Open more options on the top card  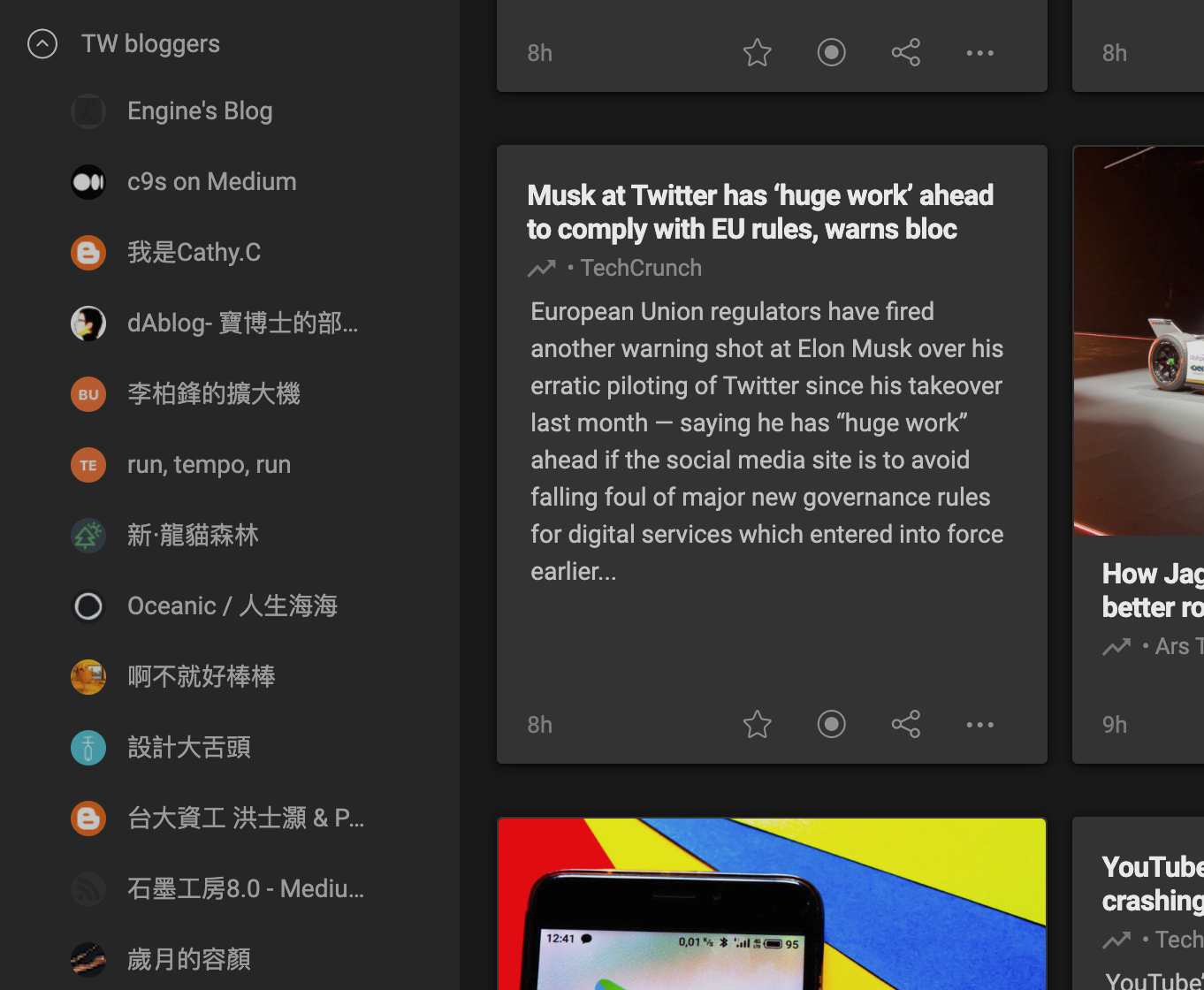[x=980, y=53]
